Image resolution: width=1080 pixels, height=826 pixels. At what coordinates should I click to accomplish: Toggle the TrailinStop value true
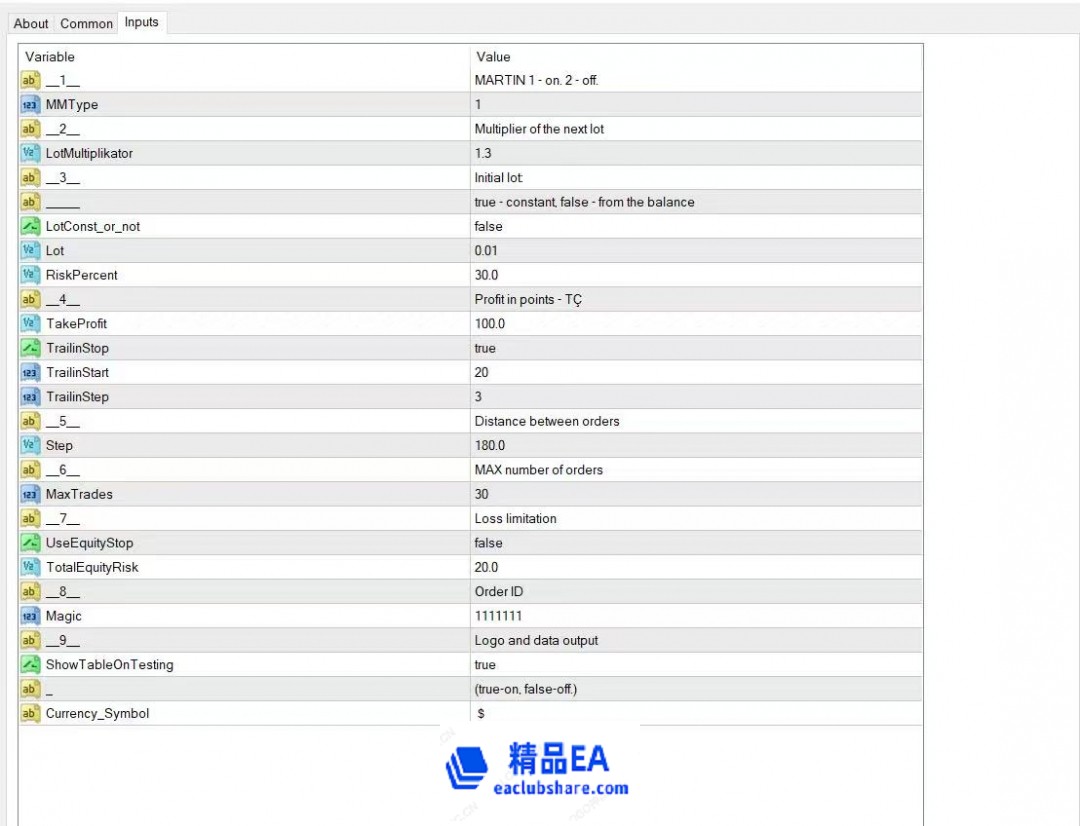pyautogui.click(x=485, y=348)
